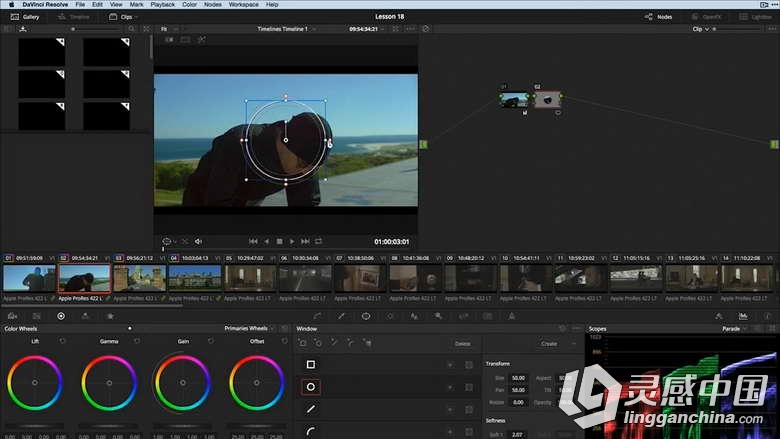Open the Timelines Timeline 1 dropdown
Screen dimensions: 780x439
(x=286, y=29)
